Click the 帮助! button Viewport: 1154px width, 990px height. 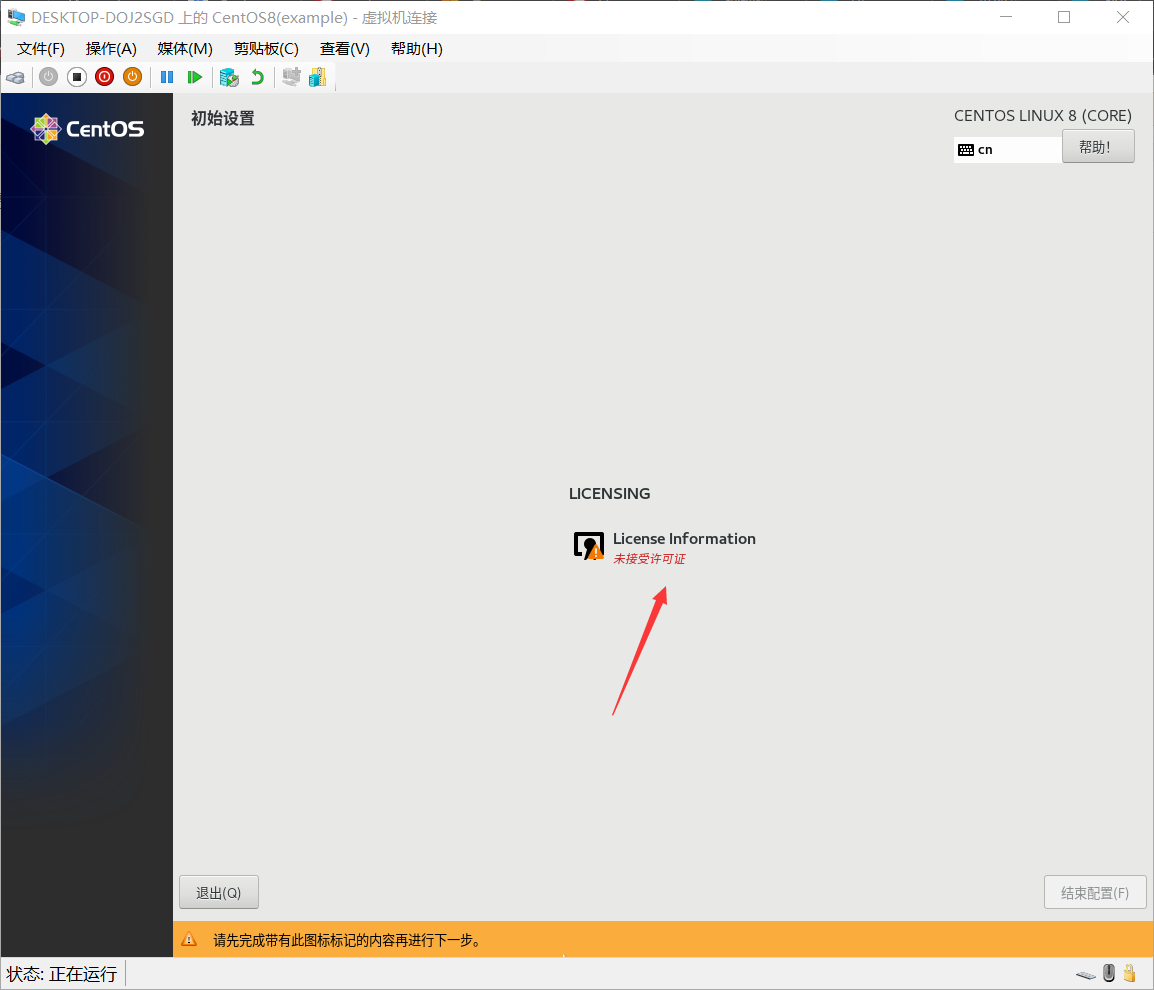coord(1098,146)
